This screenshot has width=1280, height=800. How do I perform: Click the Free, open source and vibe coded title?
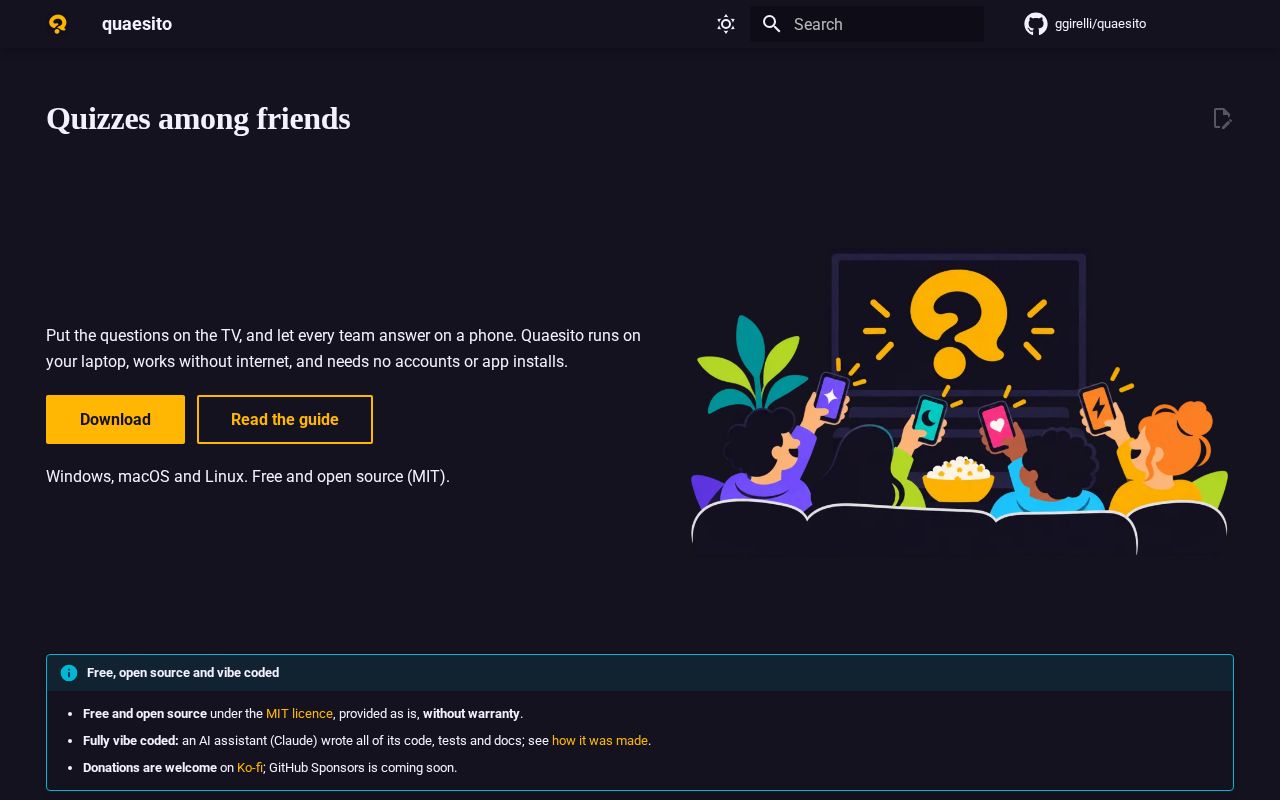click(x=183, y=673)
